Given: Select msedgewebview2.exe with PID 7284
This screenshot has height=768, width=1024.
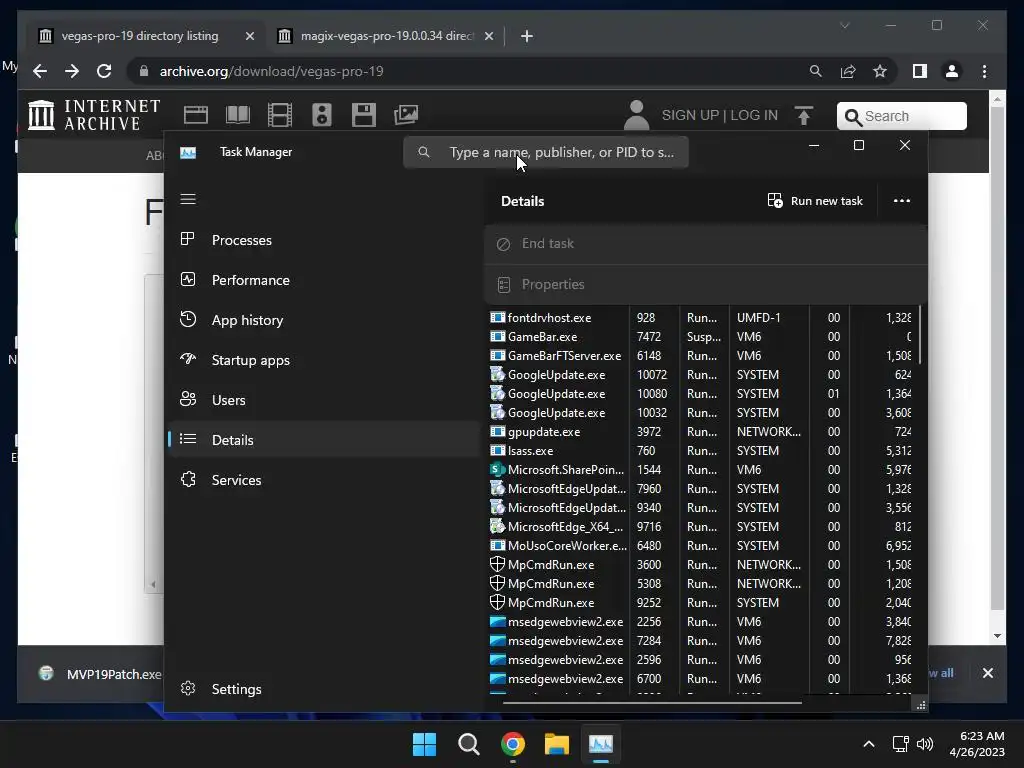Looking at the screenshot, I should click(x=701, y=640).
